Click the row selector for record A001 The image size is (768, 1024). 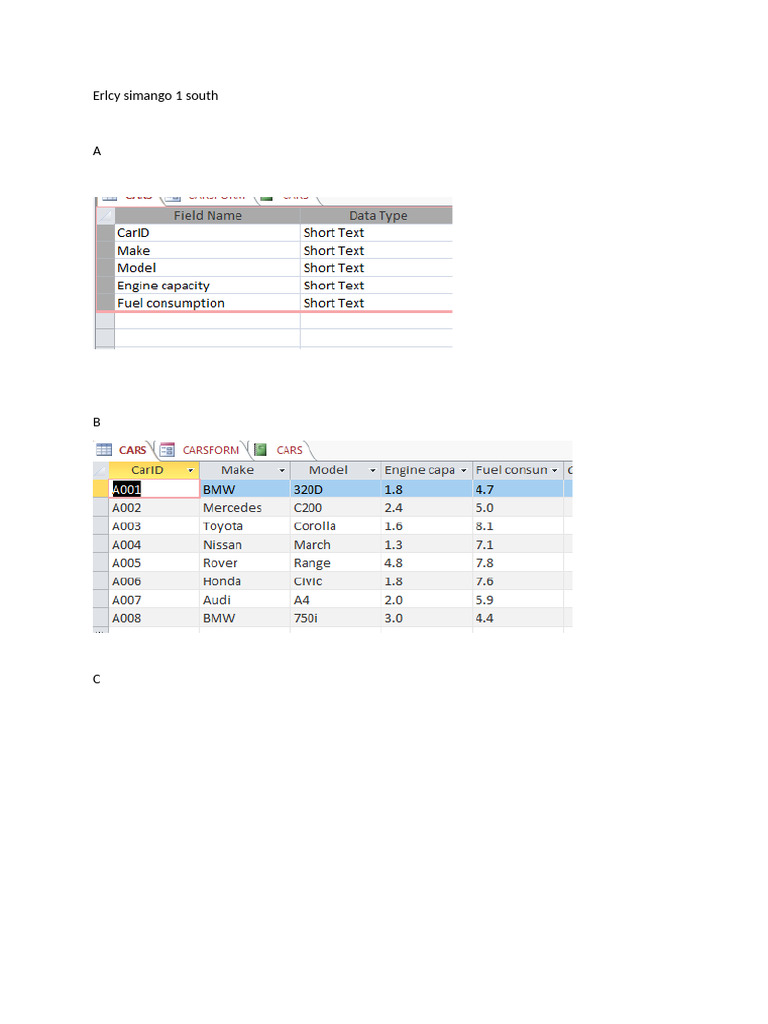tap(101, 489)
